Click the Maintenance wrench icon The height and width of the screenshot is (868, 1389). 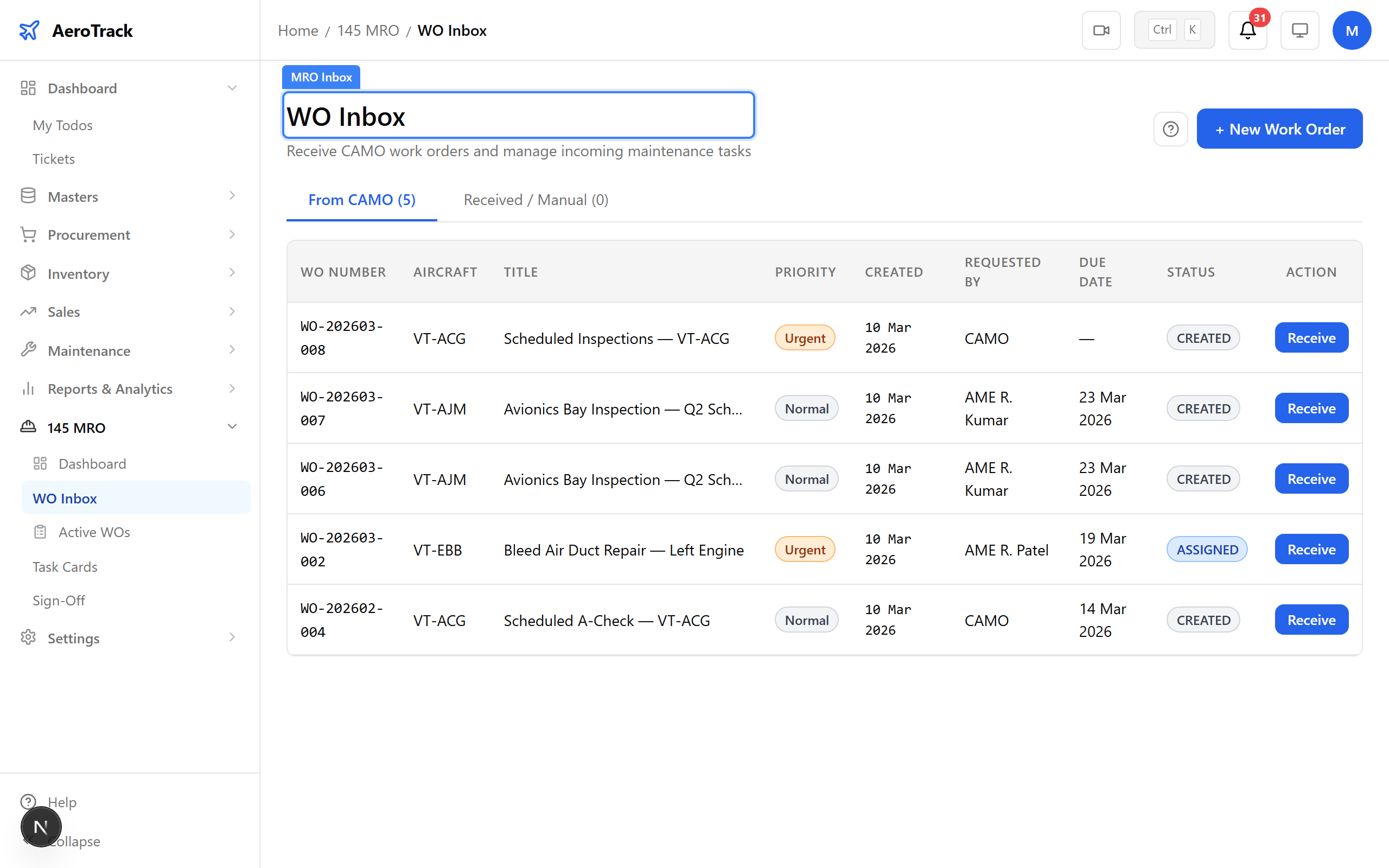tap(28, 349)
